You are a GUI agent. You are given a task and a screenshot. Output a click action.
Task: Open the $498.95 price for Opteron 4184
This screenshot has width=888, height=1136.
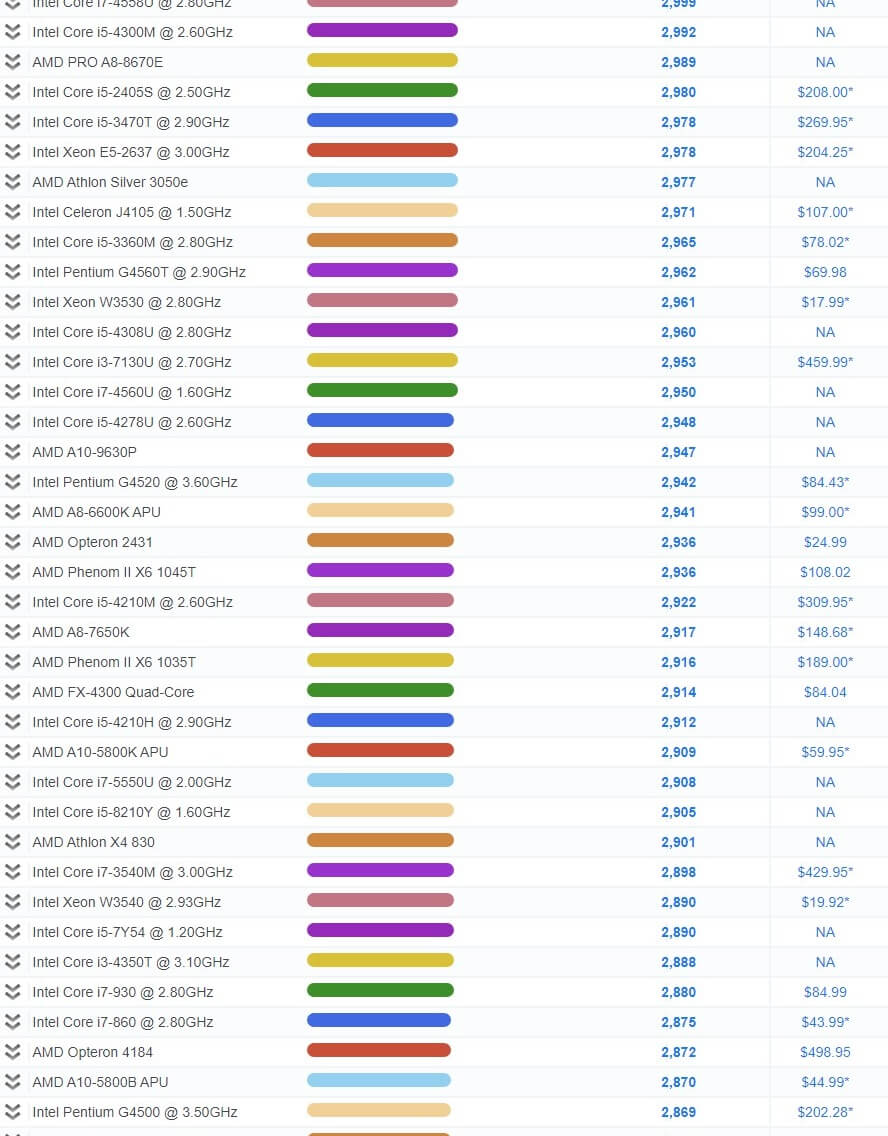[x=825, y=1052]
